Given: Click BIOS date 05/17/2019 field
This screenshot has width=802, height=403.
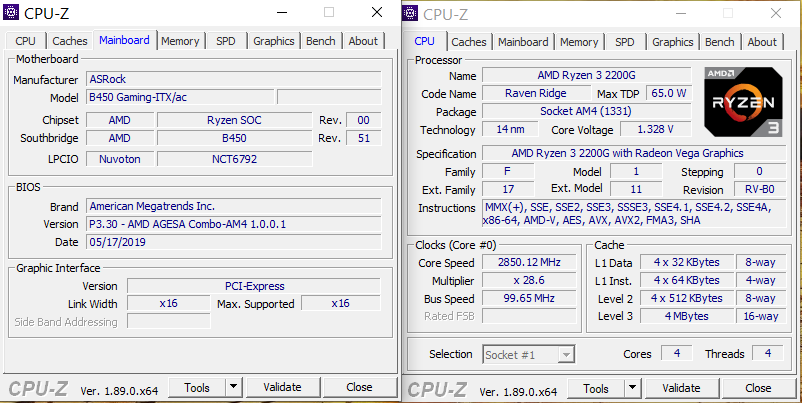Looking at the screenshot, I should (x=234, y=242).
